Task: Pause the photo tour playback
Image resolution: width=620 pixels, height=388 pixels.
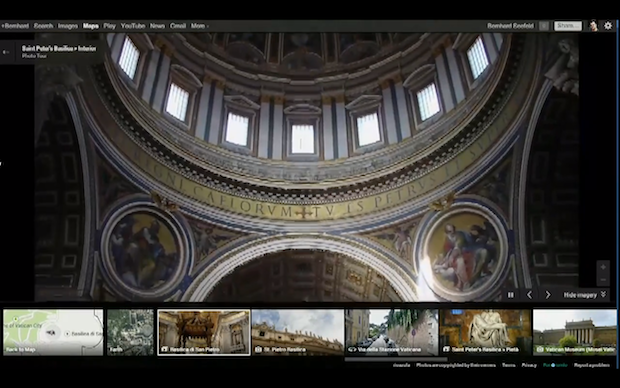Action: (510, 295)
